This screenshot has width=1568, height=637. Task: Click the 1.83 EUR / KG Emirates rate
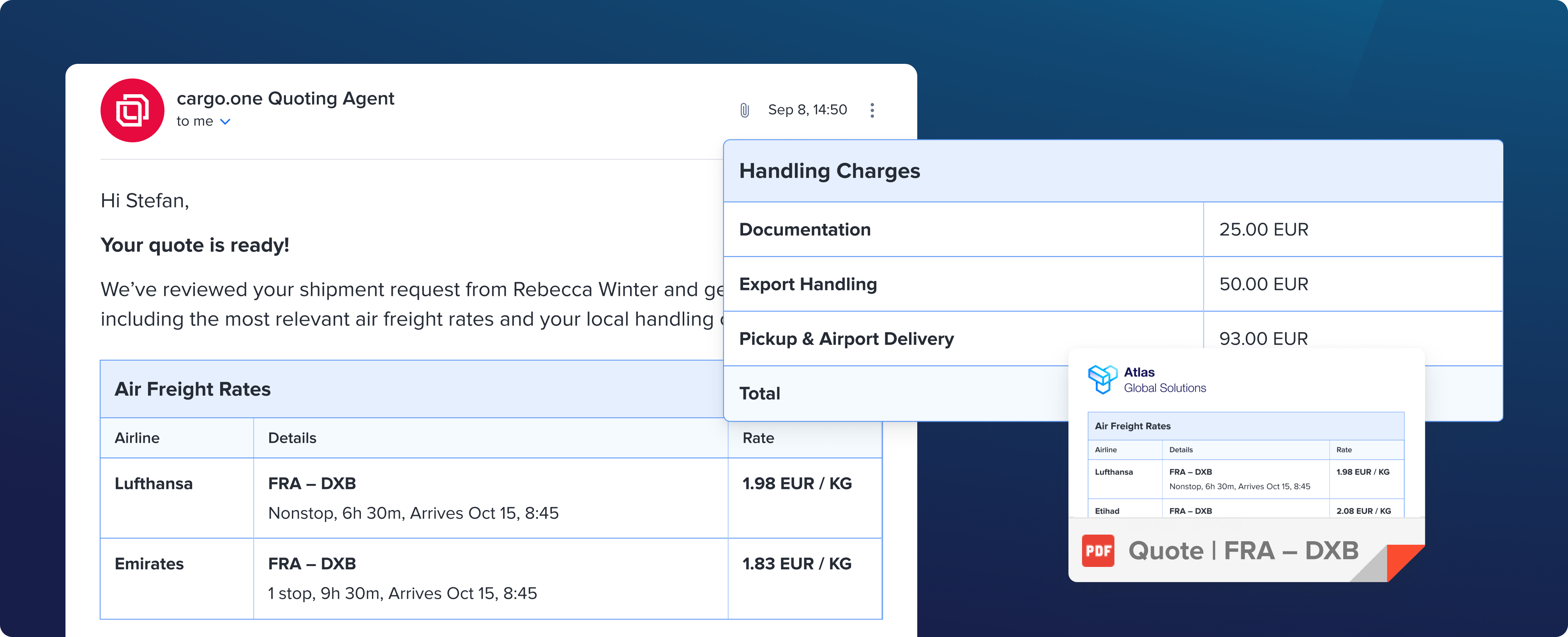(797, 564)
